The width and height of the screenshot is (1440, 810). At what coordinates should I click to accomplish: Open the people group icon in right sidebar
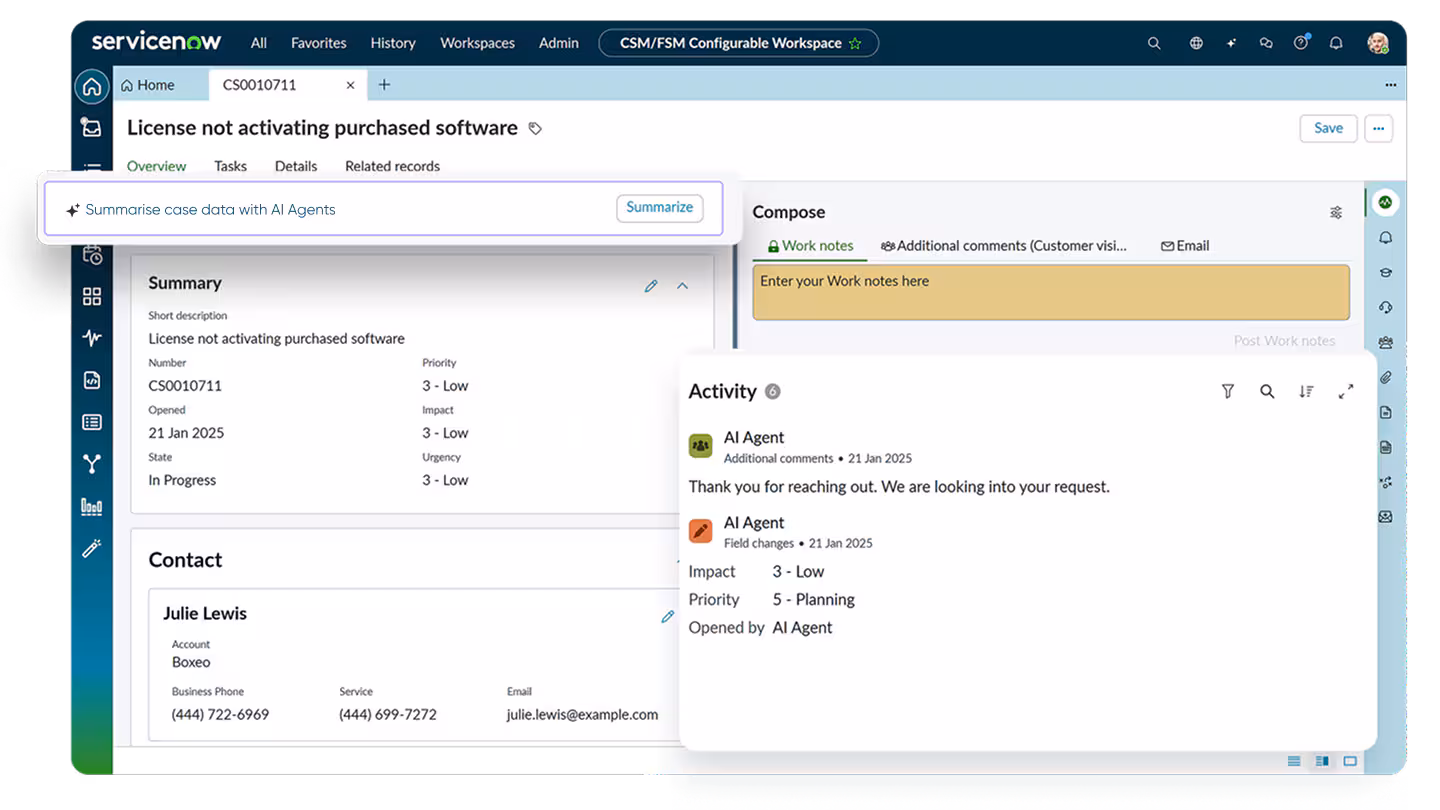1385,343
